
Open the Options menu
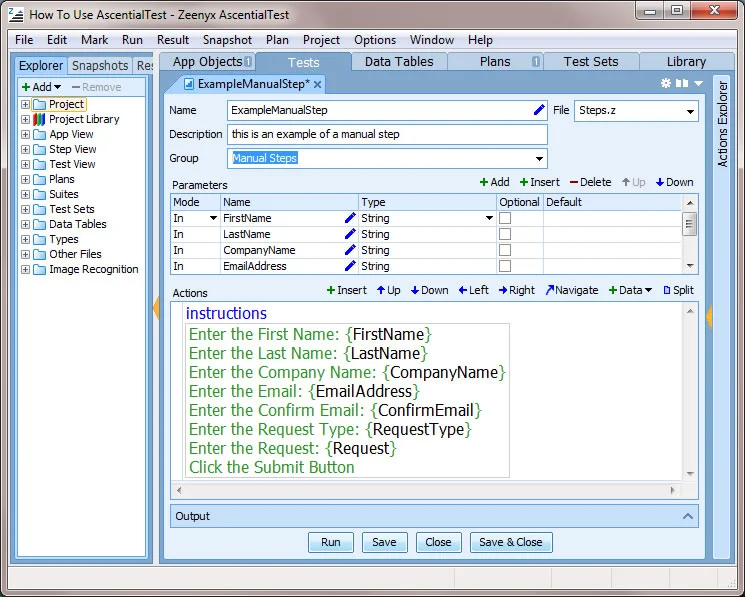[x=375, y=40]
